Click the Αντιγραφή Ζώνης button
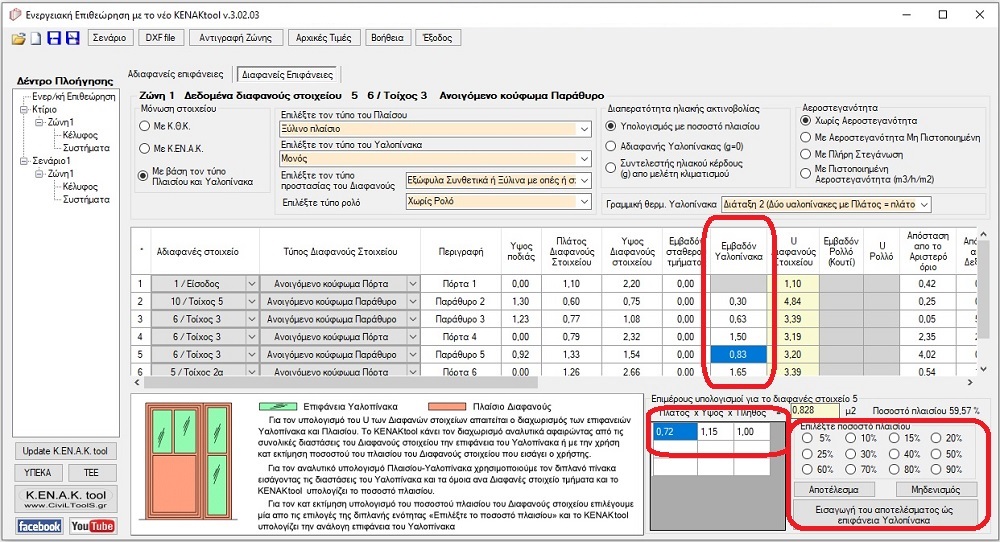 coord(235,38)
